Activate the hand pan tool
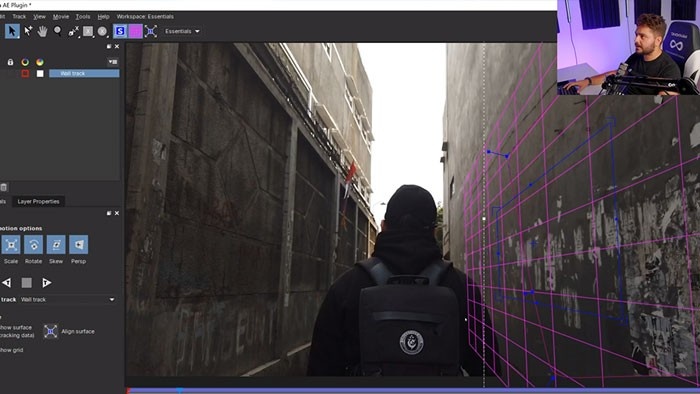Image resolution: width=700 pixels, height=394 pixels. click(42, 31)
